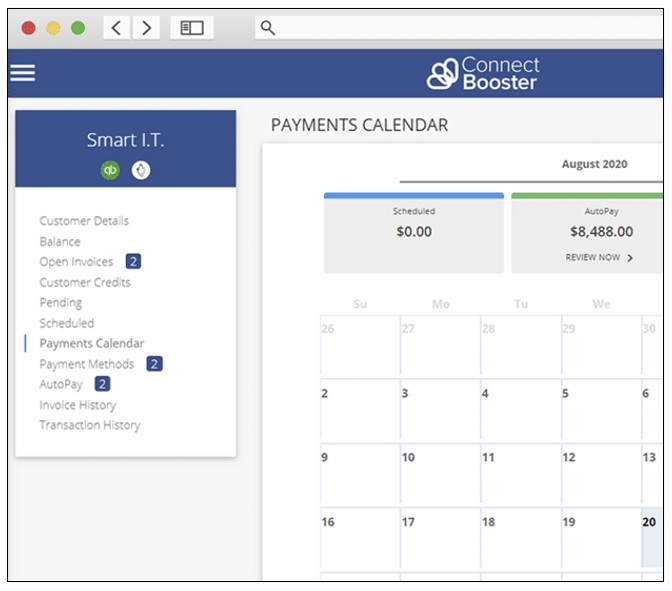Click the Scheduled $0.00 summary card

click(413, 232)
